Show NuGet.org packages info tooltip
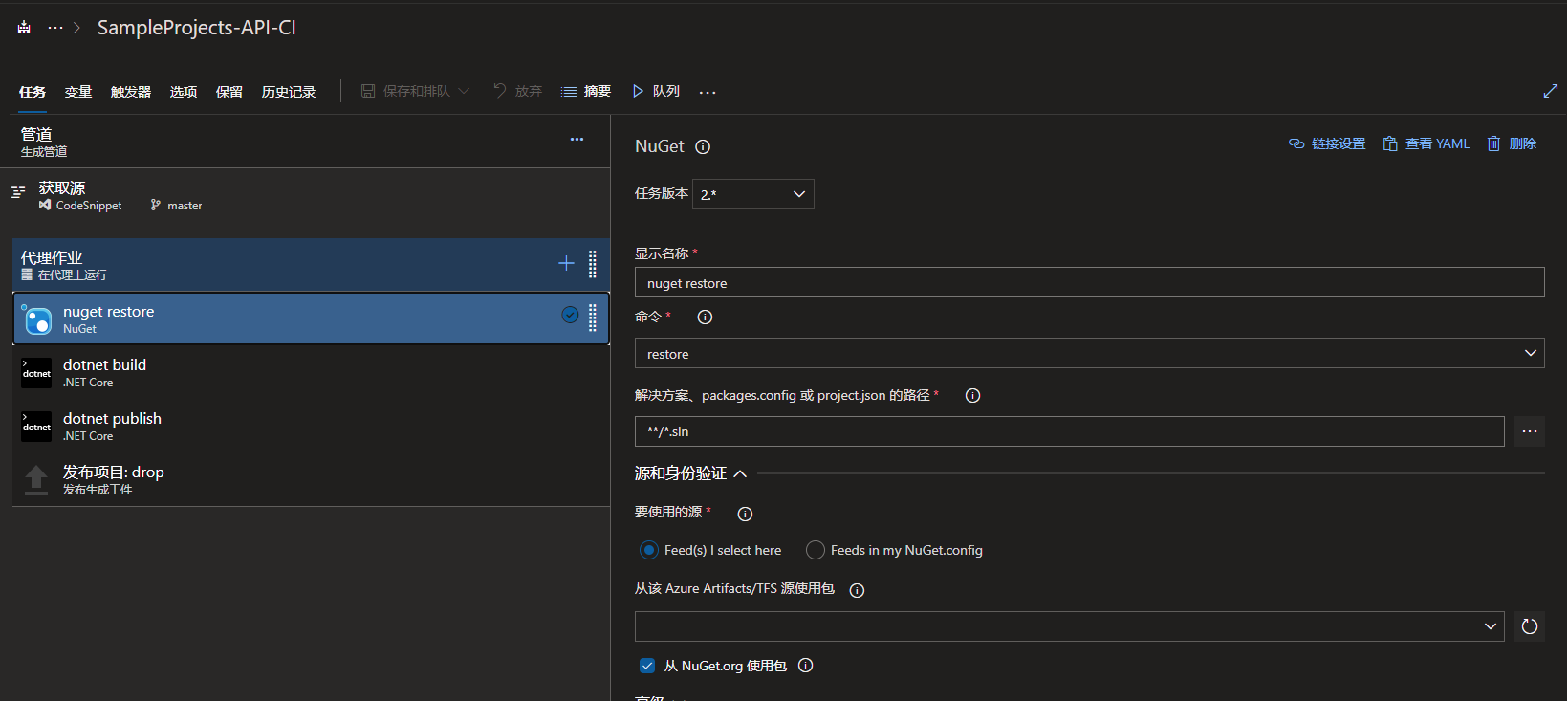This screenshot has width=1568, height=702. [805, 665]
